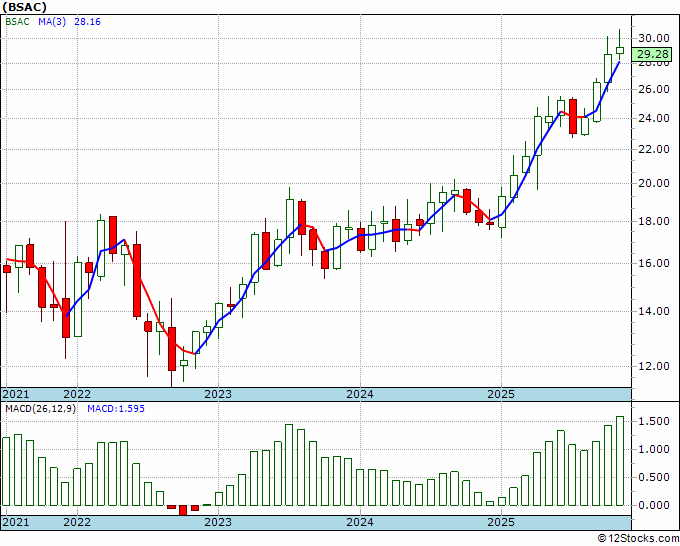Click the 0.000 MACD axis label

654,505
